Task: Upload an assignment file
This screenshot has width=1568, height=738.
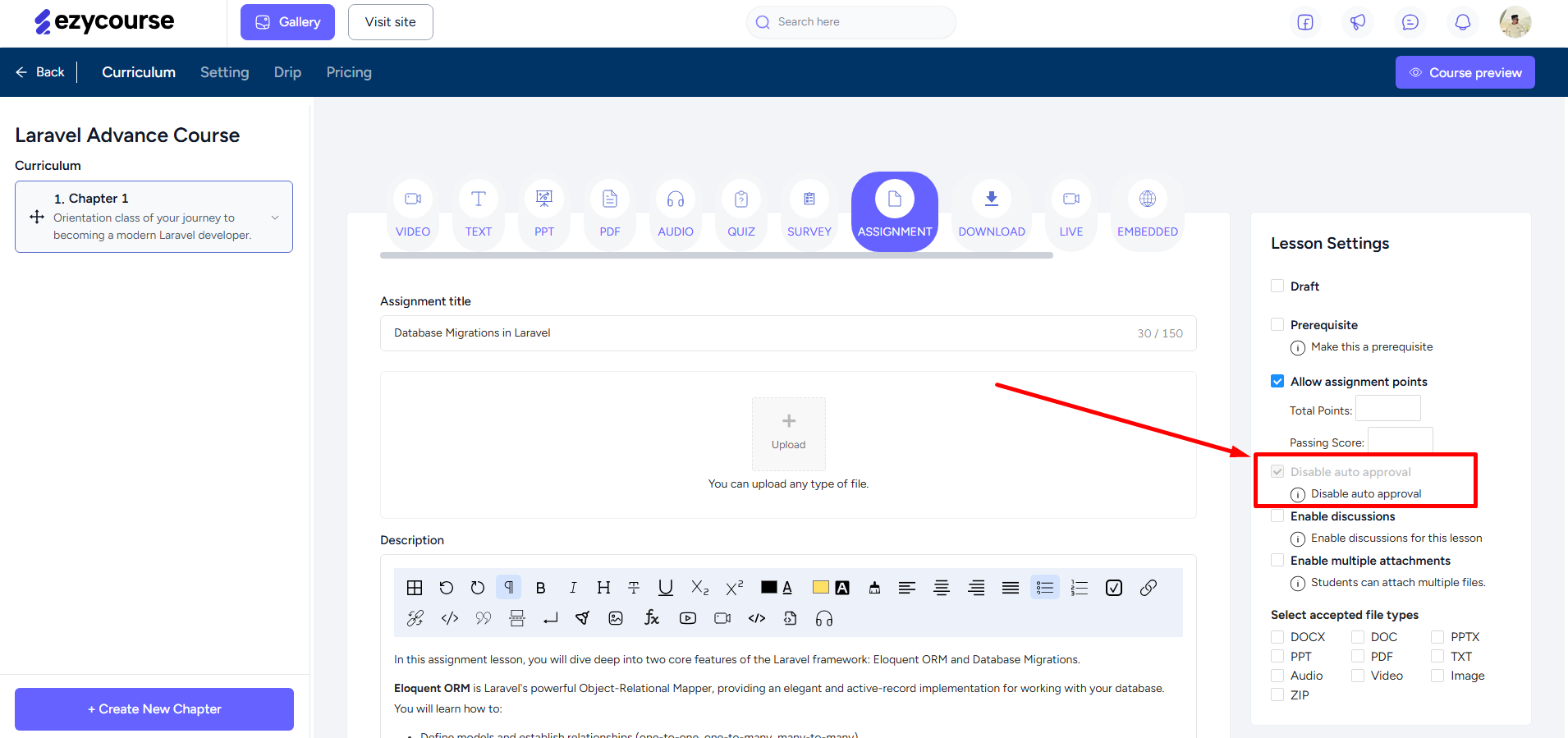Action: click(789, 433)
